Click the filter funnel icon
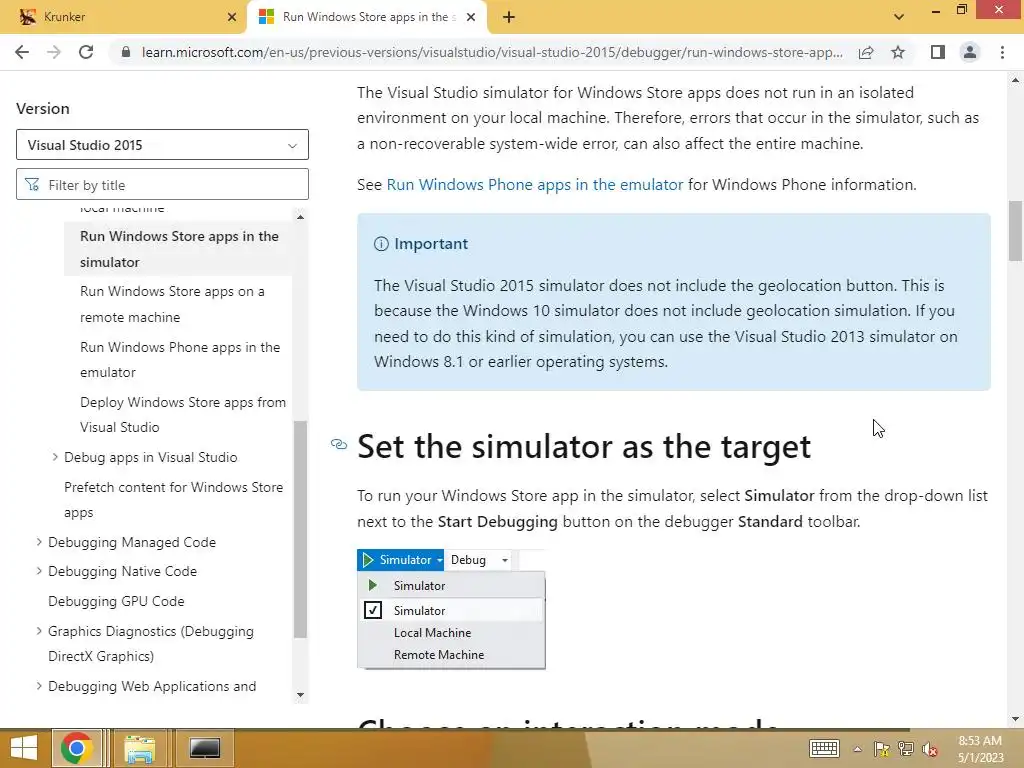This screenshot has height=768, width=1024. 32,185
